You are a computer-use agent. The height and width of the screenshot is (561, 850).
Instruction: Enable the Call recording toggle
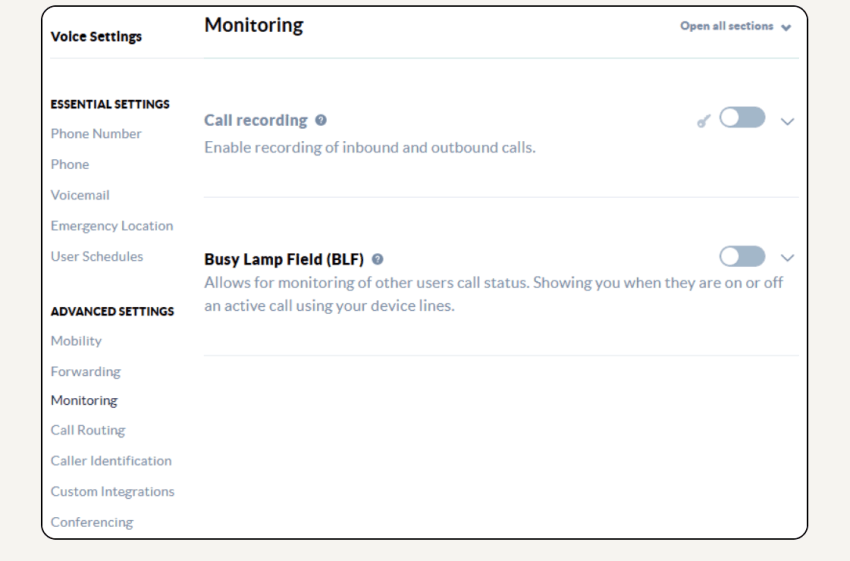point(742,118)
